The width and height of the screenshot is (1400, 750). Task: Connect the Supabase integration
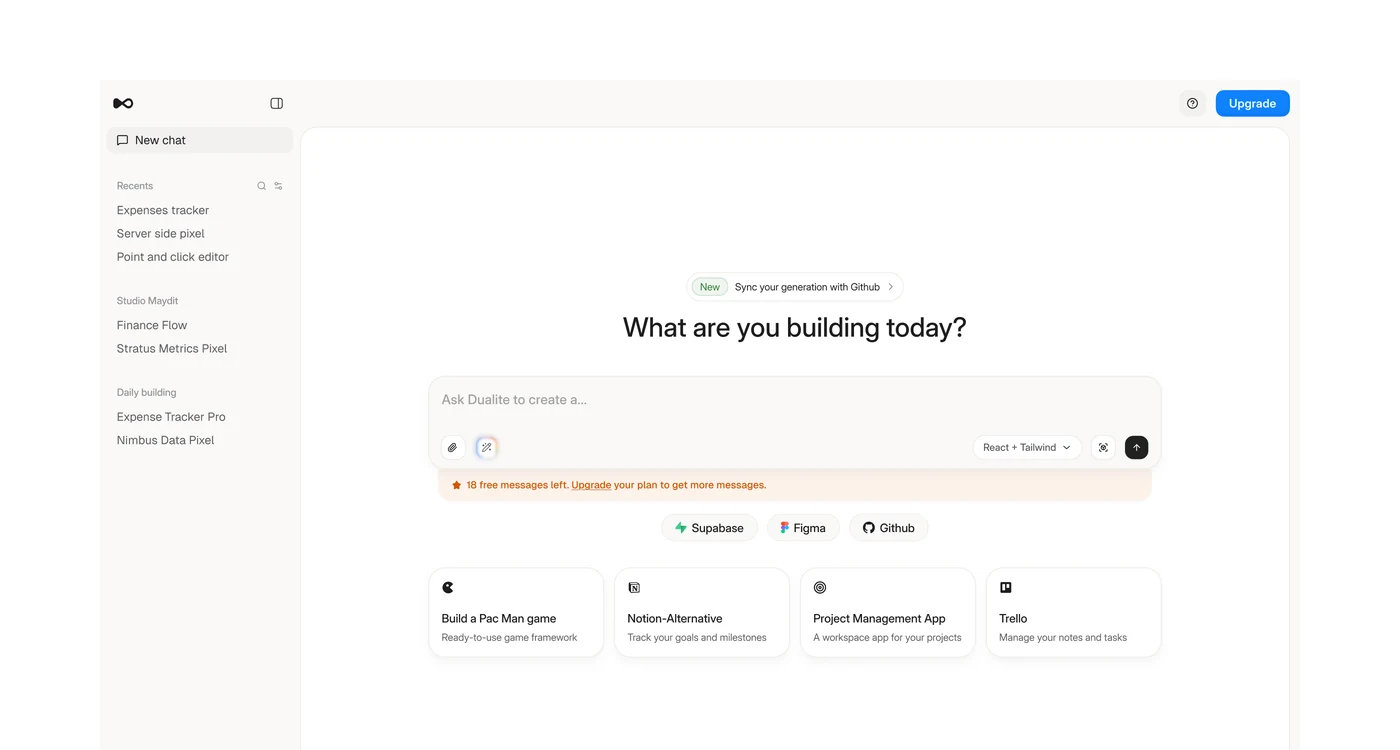[x=709, y=528]
